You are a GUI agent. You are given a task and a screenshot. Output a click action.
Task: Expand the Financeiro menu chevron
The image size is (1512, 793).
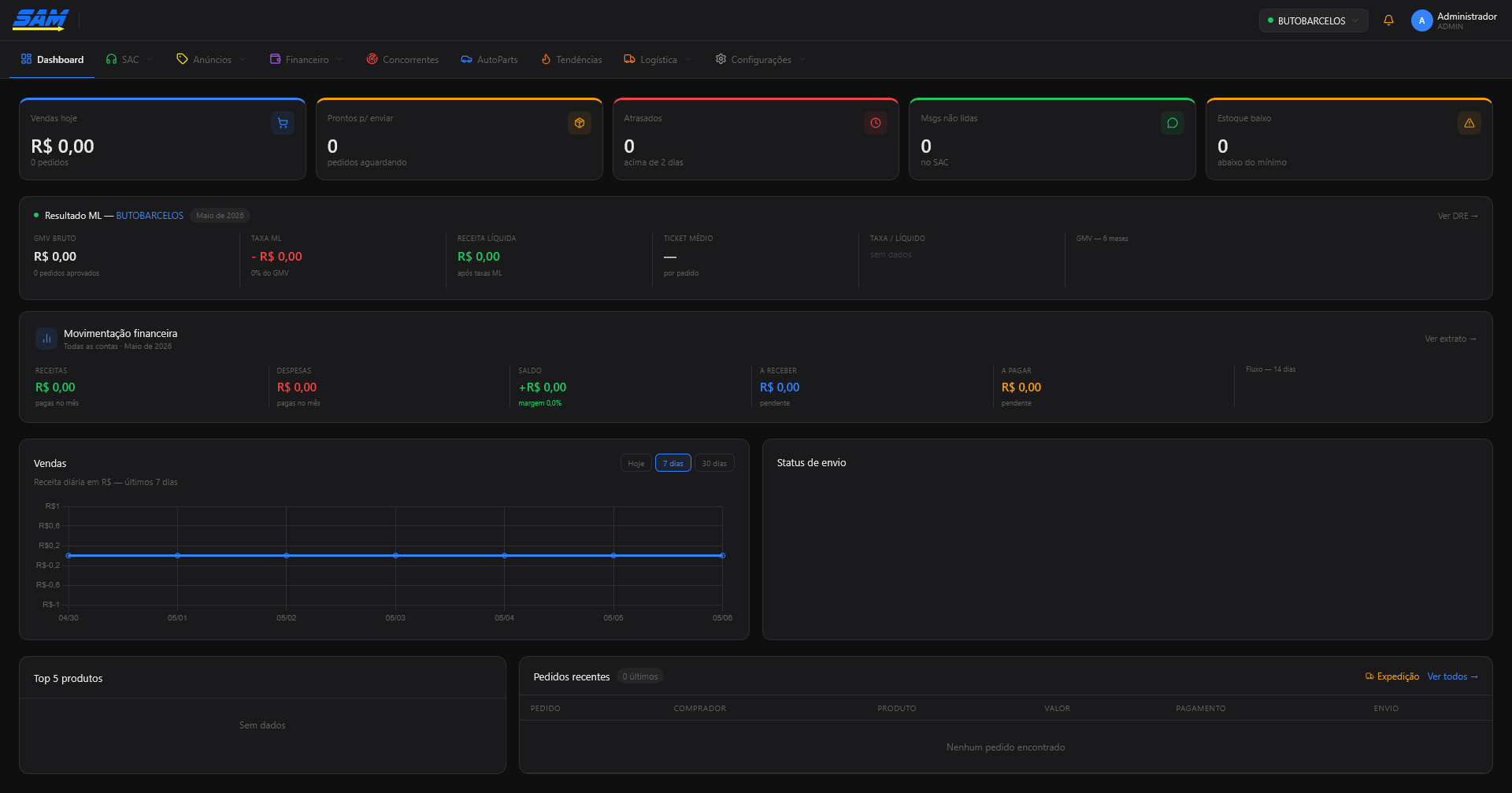(339, 59)
